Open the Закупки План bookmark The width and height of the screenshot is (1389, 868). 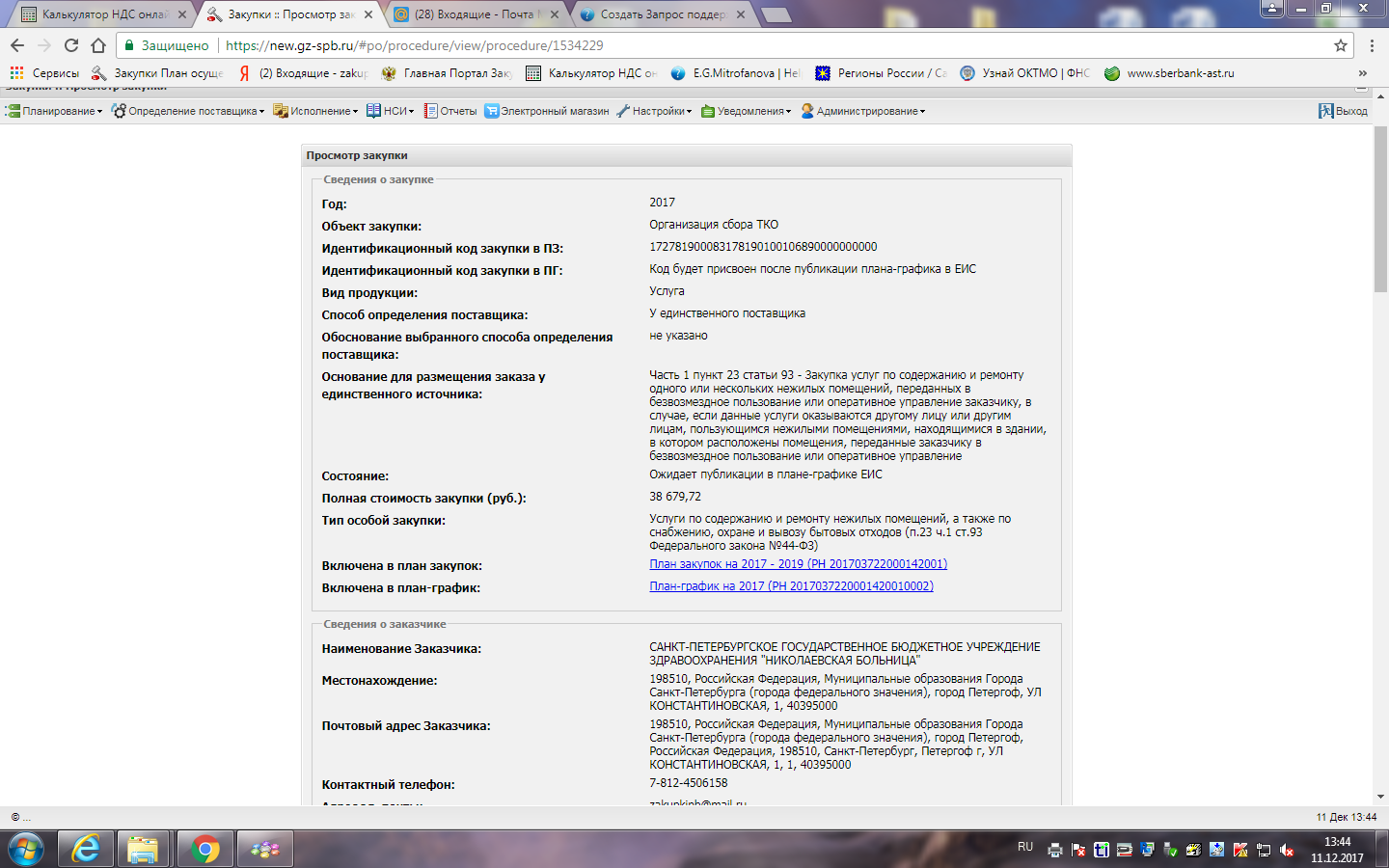pos(157,73)
